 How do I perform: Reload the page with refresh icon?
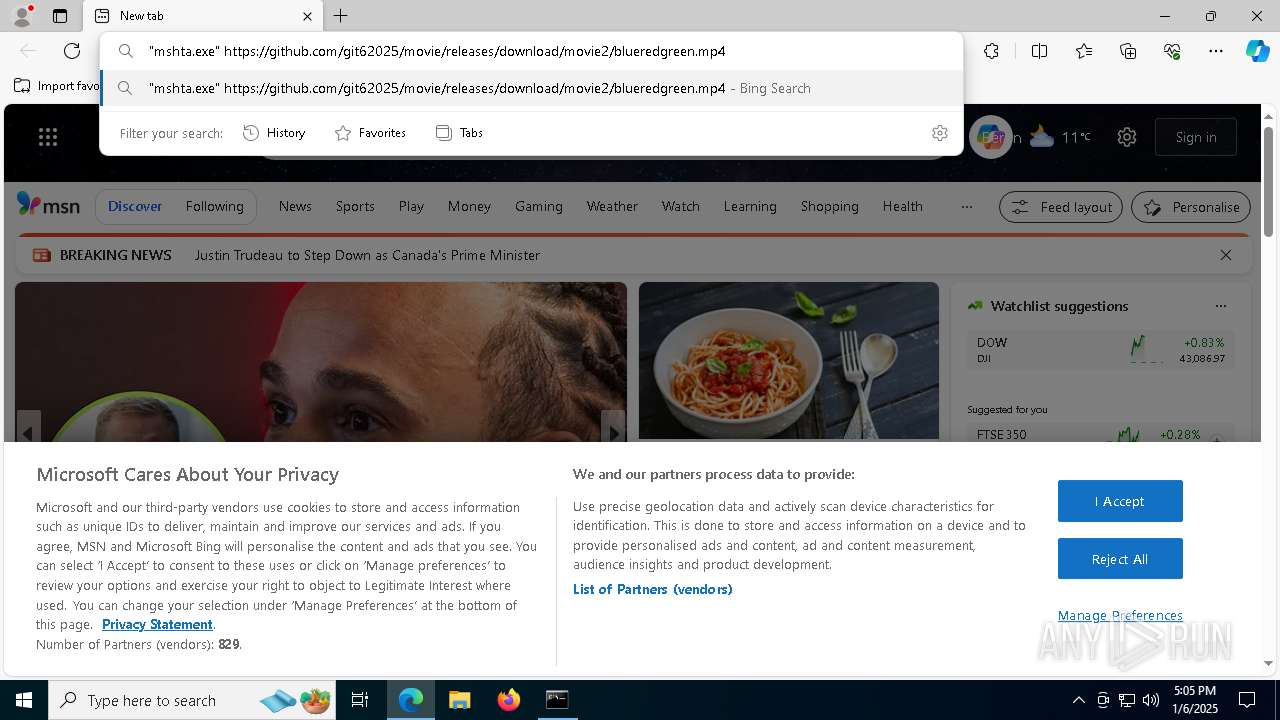pyautogui.click(x=72, y=51)
